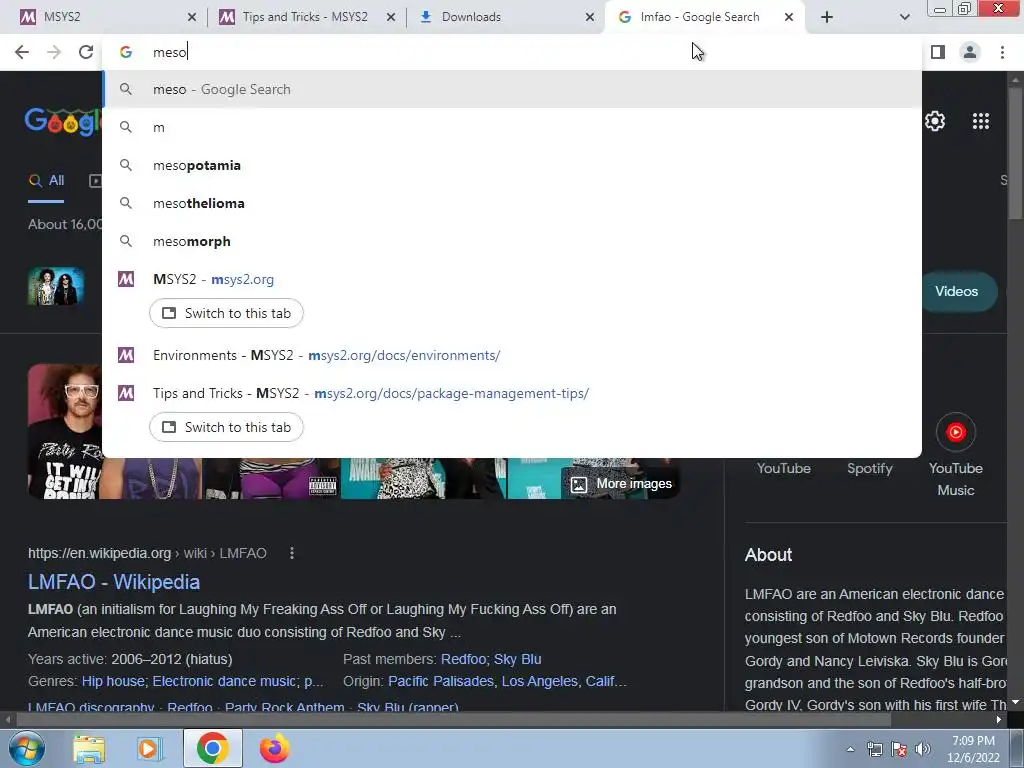1024x768 pixels.
Task: Click the Chrome taskbar icon
Action: 212,748
